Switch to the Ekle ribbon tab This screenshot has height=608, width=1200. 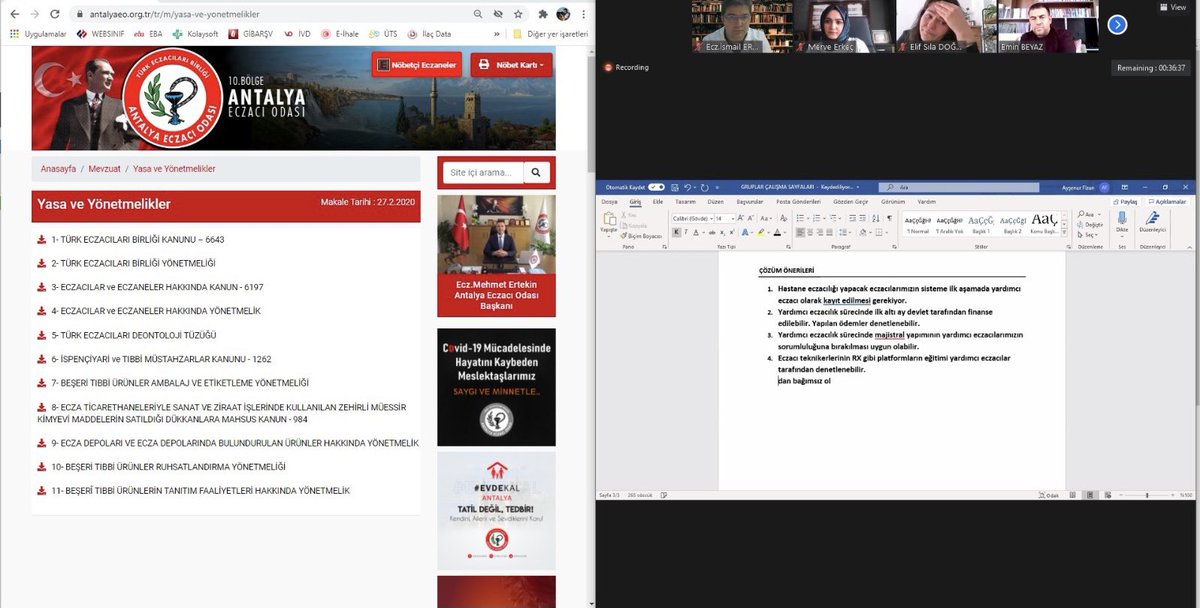pyautogui.click(x=657, y=202)
